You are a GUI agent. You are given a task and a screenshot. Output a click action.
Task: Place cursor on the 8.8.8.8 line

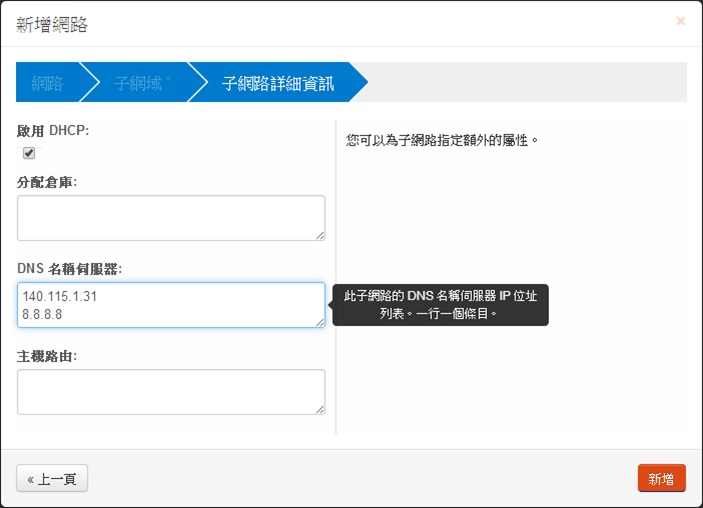pyautogui.click(x=44, y=313)
